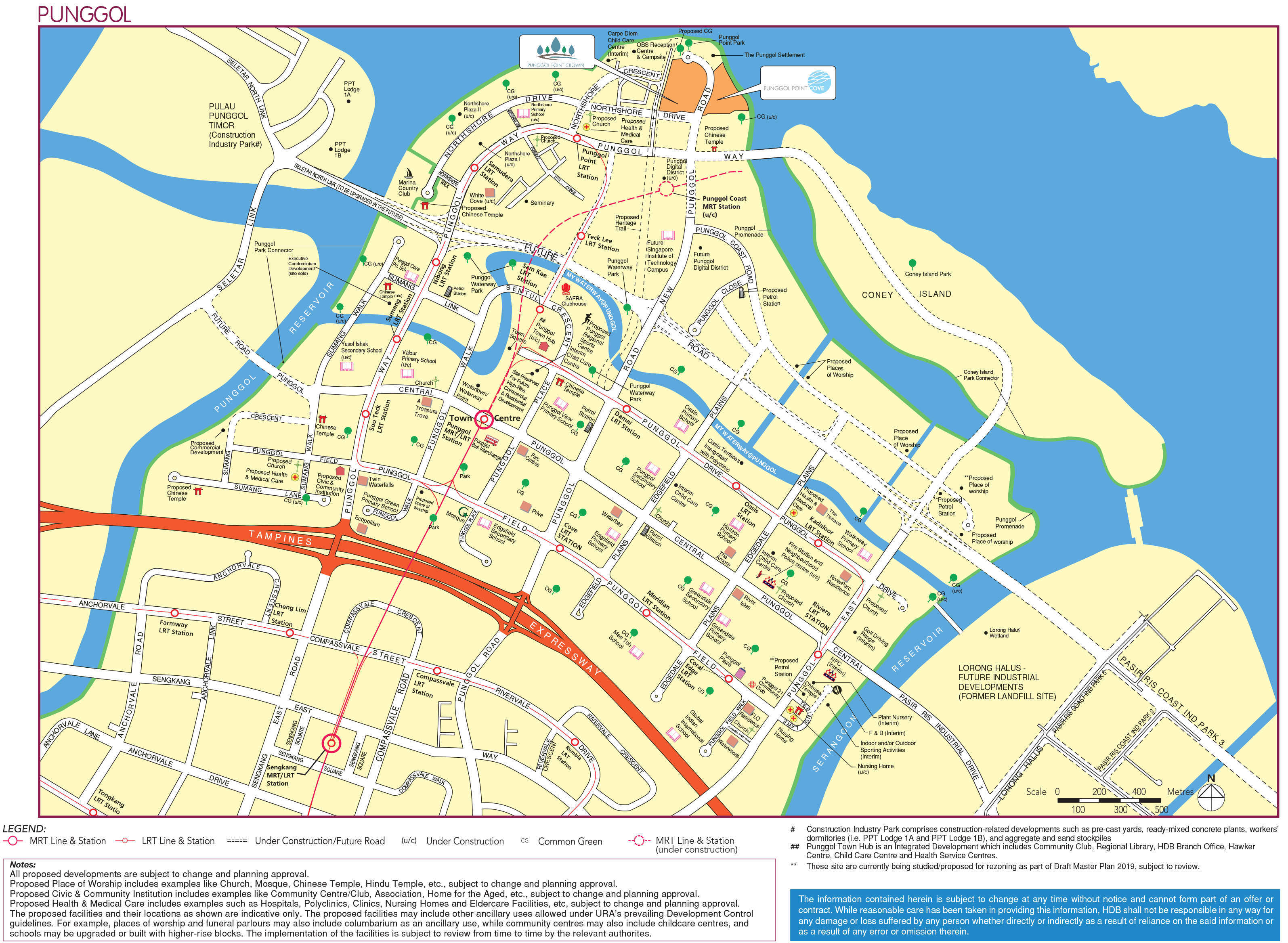
Task: Open the Punggol Point Cove logo callout
Action: [797, 83]
